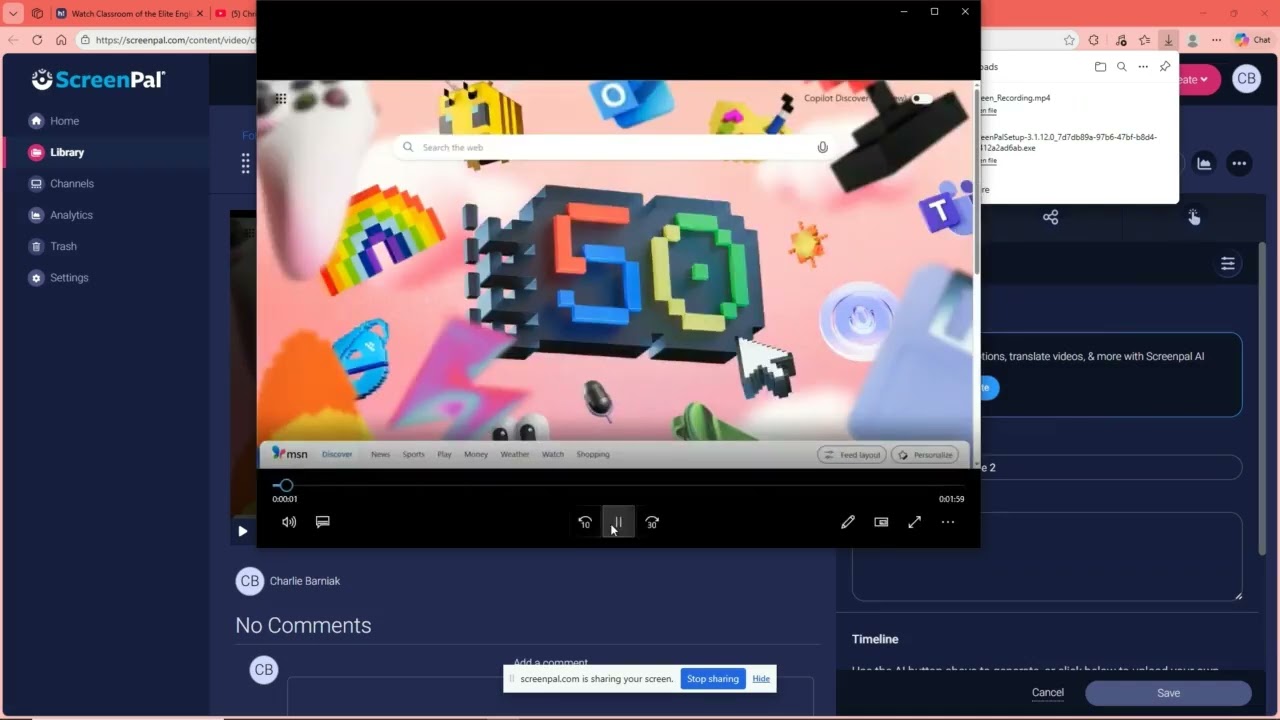The width and height of the screenshot is (1280, 720).
Task: Switch media player to mini view
Action: coord(881,522)
